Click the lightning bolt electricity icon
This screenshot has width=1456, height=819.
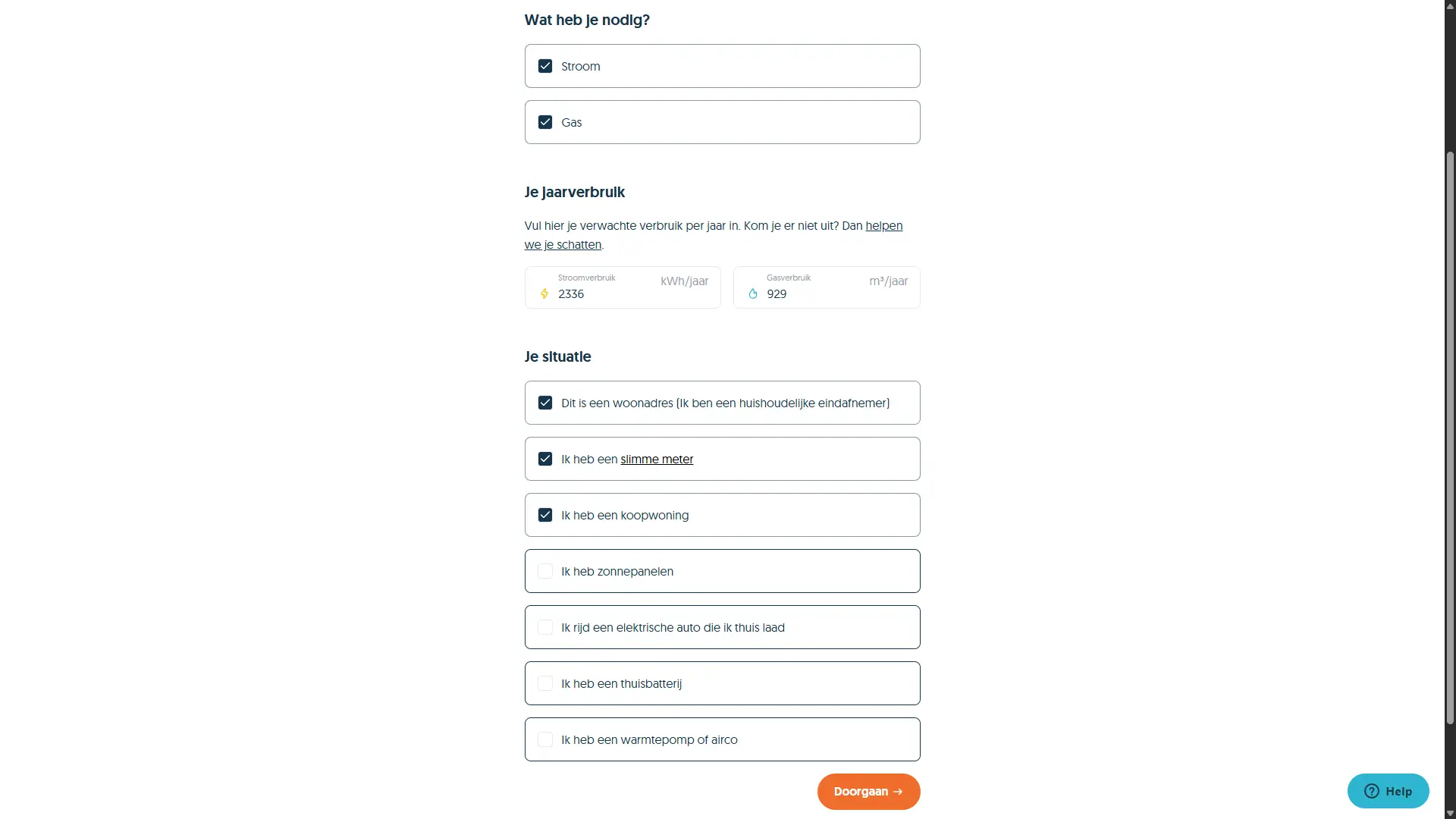pyautogui.click(x=544, y=293)
